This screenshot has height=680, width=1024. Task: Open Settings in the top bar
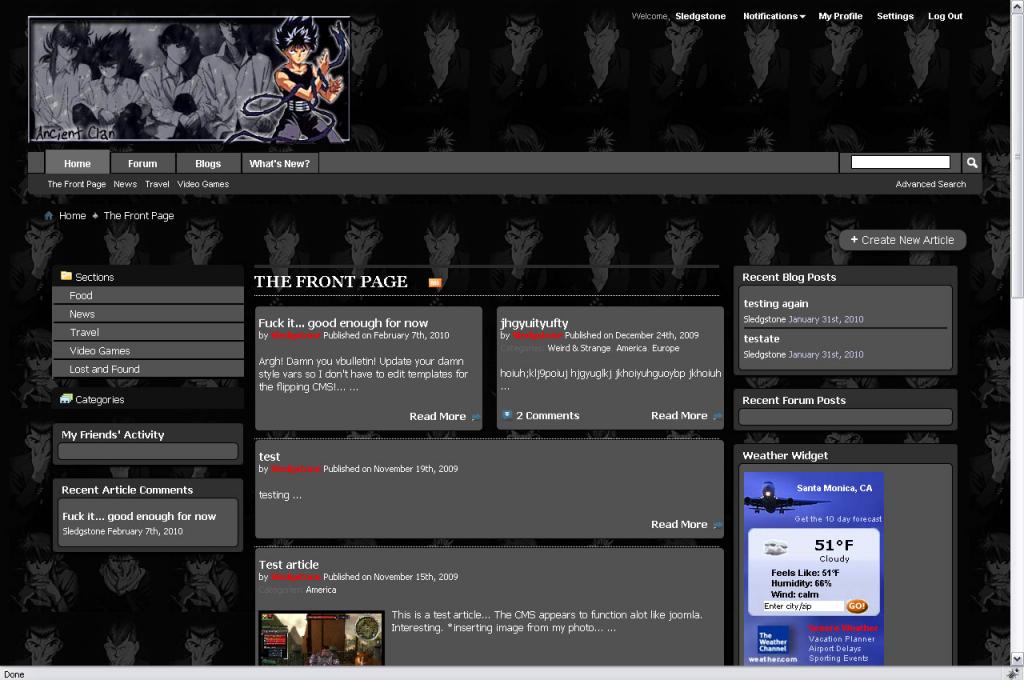[895, 16]
